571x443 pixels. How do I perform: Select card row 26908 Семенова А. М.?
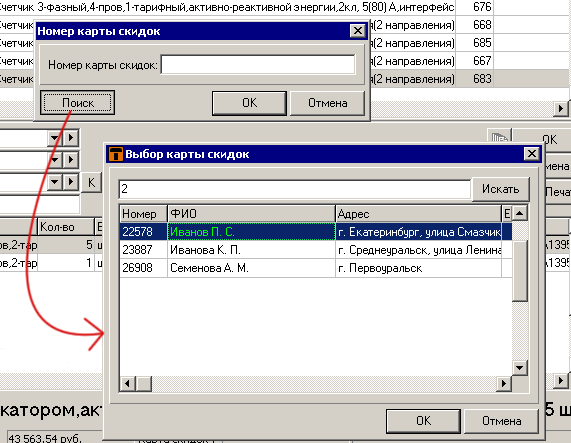[x=315, y=268]
